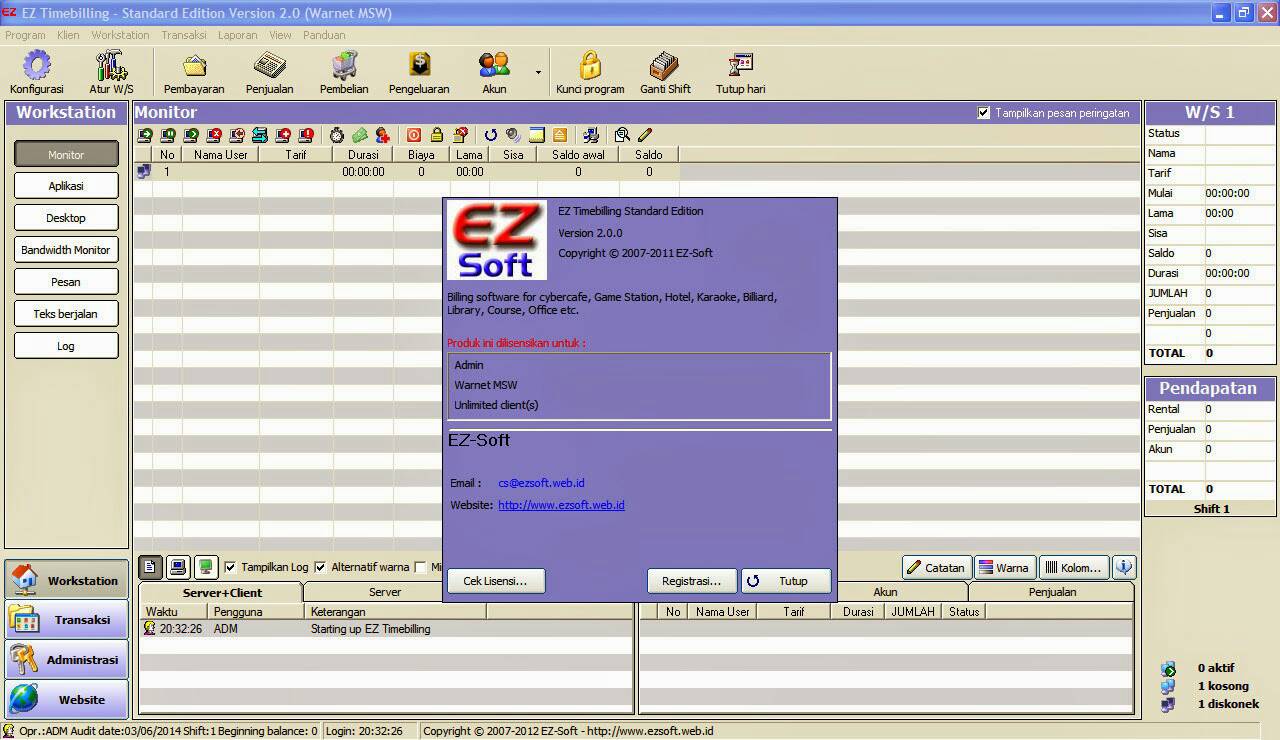1280x740 pixels.
Task: Toggle the Alternatif warna option
Action: [321, 566]
